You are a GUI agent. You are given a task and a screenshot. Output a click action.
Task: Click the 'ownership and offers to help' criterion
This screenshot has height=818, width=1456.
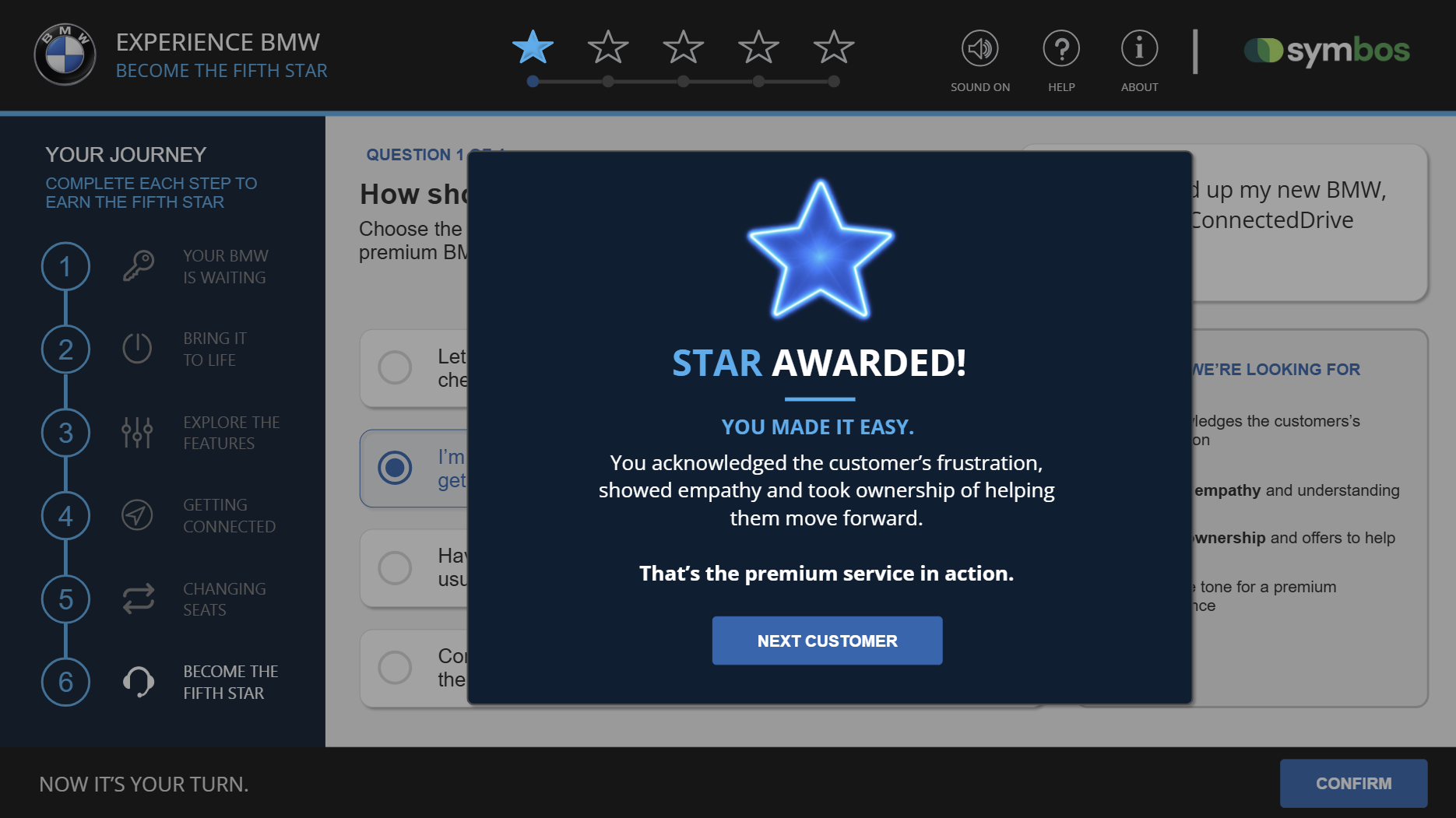(x=1294, y=538)
